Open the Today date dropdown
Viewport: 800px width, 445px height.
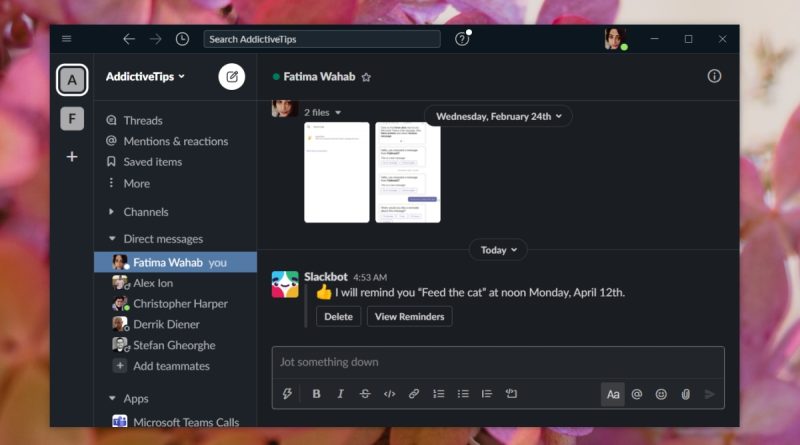pos(498,250)
